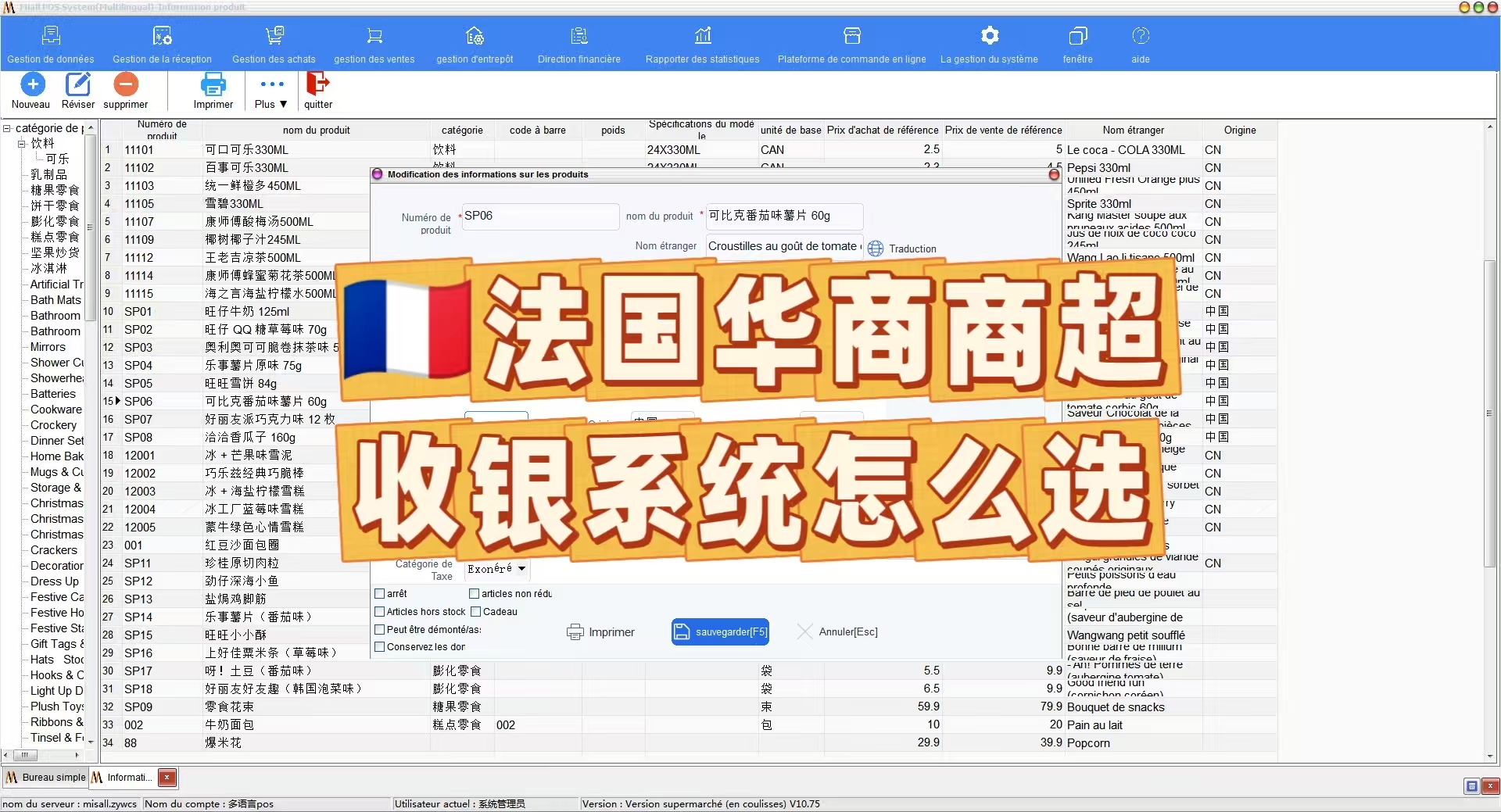The image size is (1501, 812).
Task: Select Mirrors category
Action: 48,347
